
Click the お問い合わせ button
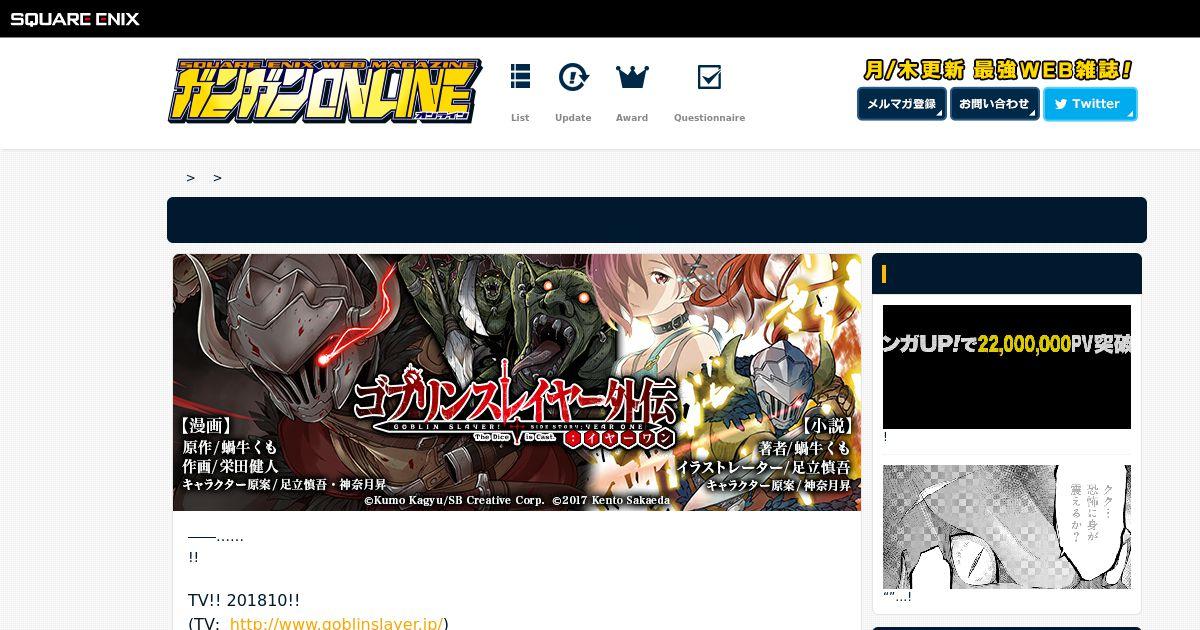[994, 104]
